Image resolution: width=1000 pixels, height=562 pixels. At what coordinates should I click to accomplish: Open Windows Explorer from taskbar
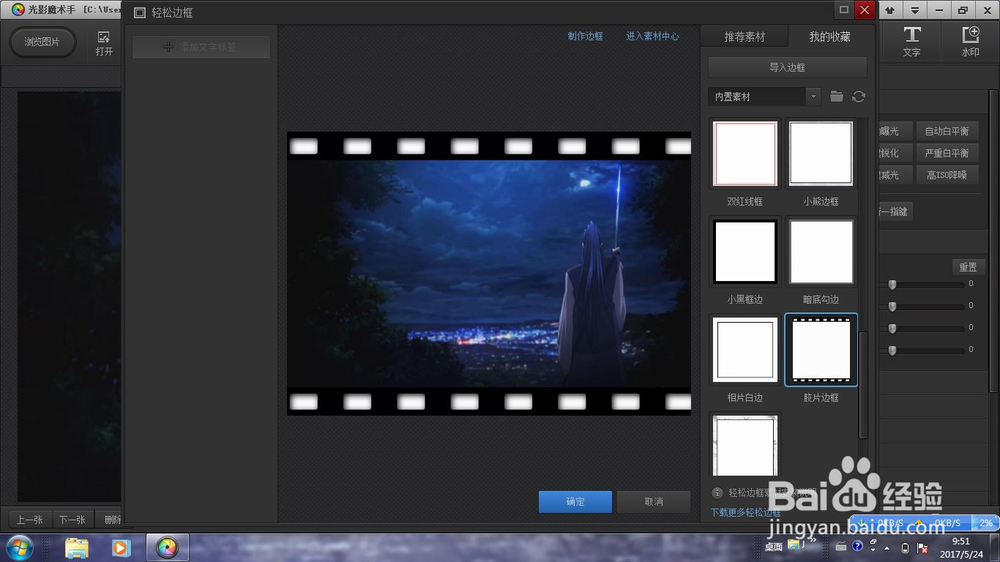tap(77, 548)
